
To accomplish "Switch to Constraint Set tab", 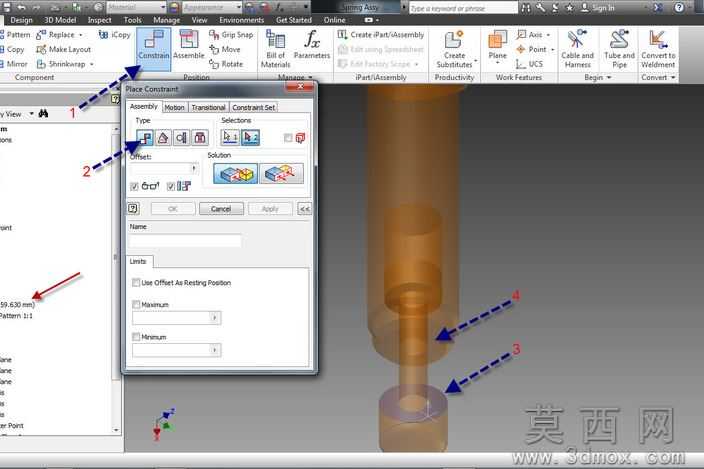I will [x=254, y=107].
